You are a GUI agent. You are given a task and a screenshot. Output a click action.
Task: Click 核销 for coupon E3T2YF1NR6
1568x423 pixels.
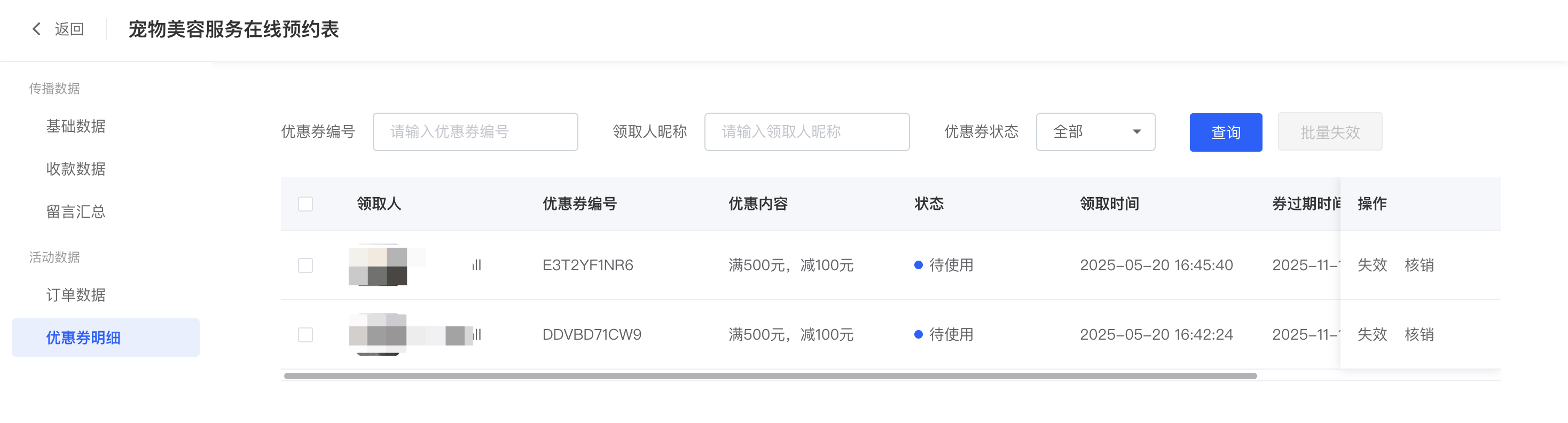pos(1419,265)
